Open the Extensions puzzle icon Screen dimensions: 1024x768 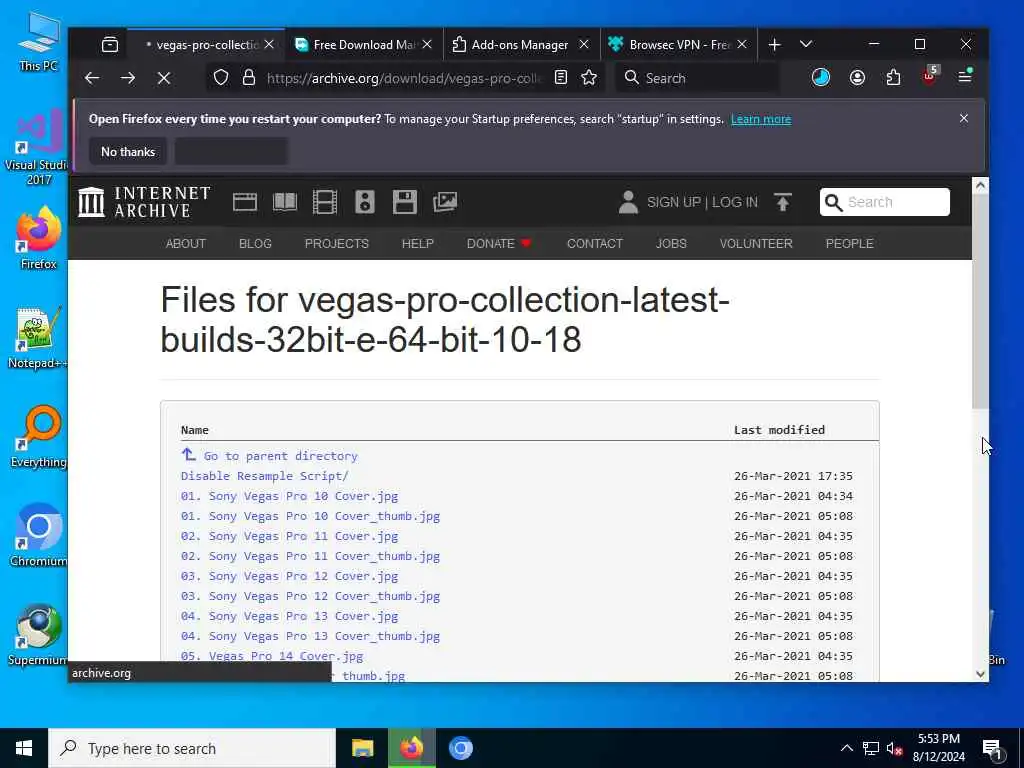[x=893, y=78]
